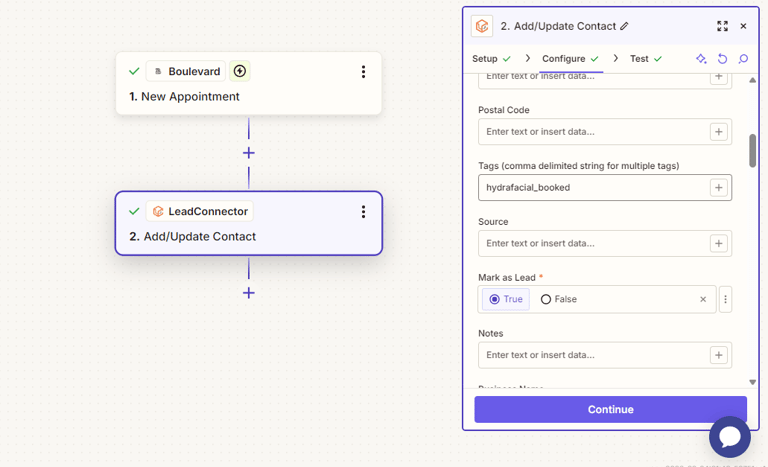Switch to the Setup tab
The width and height of the screenshot is (768, 467).
coord(491,59)
